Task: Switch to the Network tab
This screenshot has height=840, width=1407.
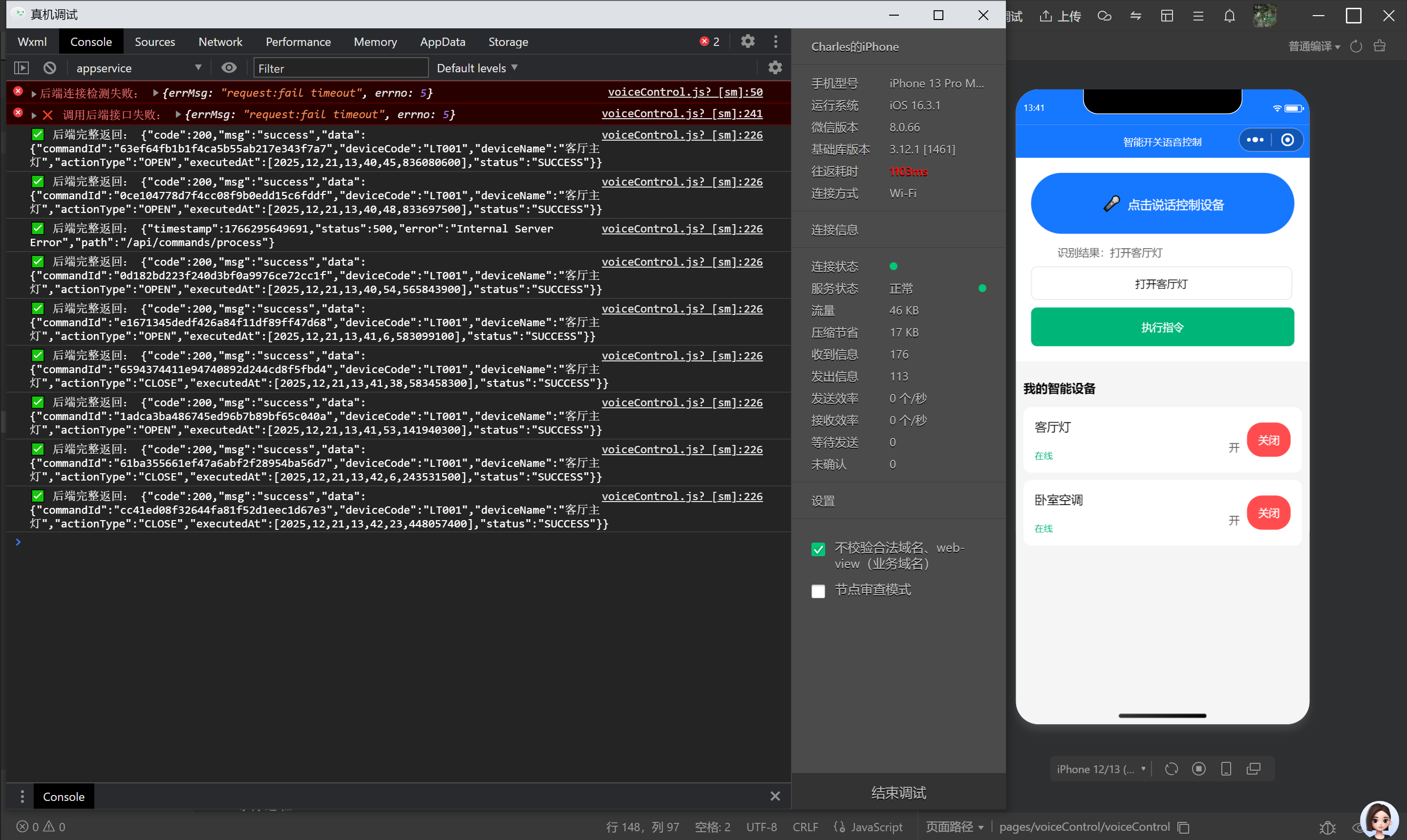Action: pyautogui.click(x=220, y=42)
